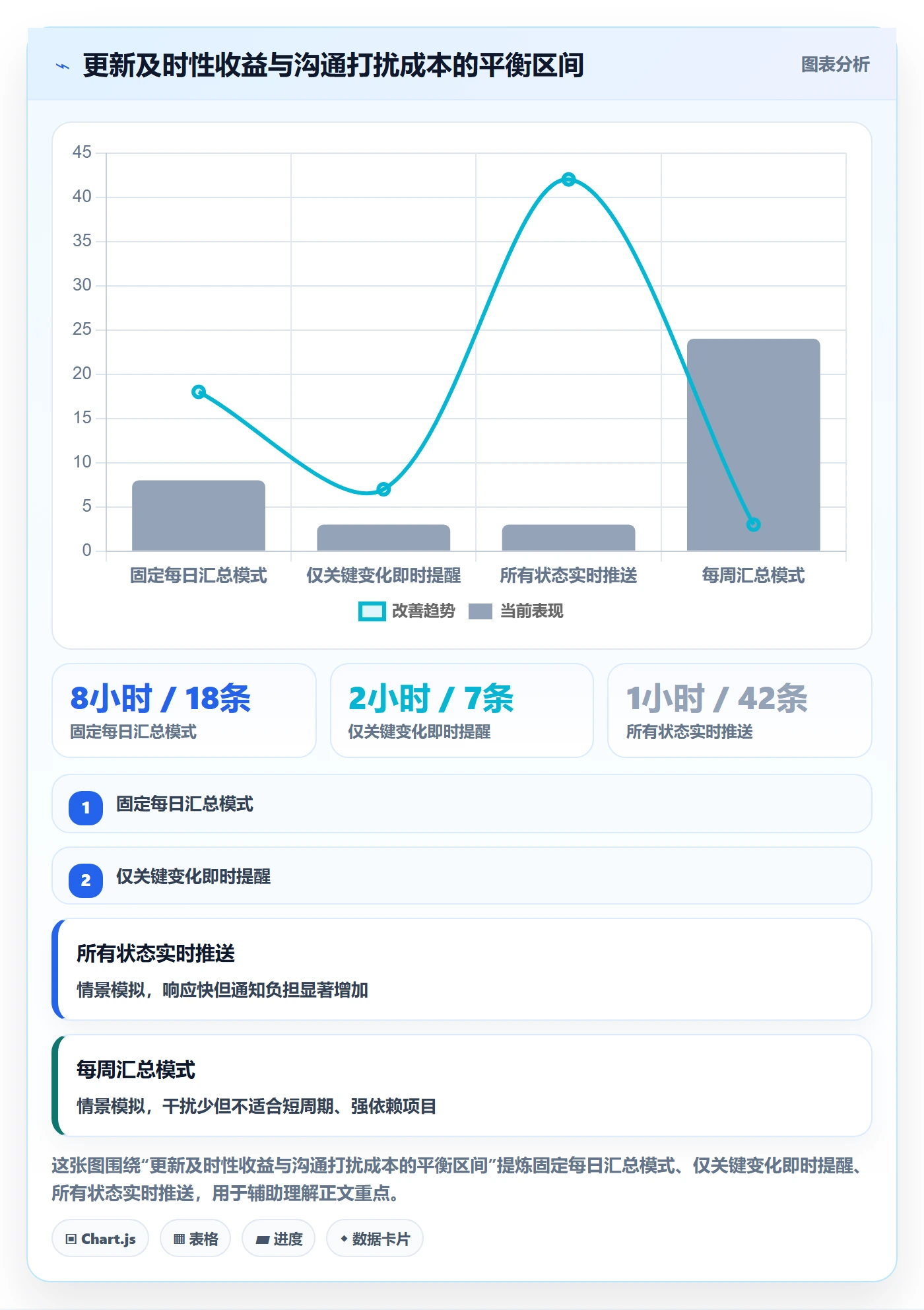The image size is (924, 1310).
Task: Open the 1小时 / 42条 data card
Action: point(740,710)
